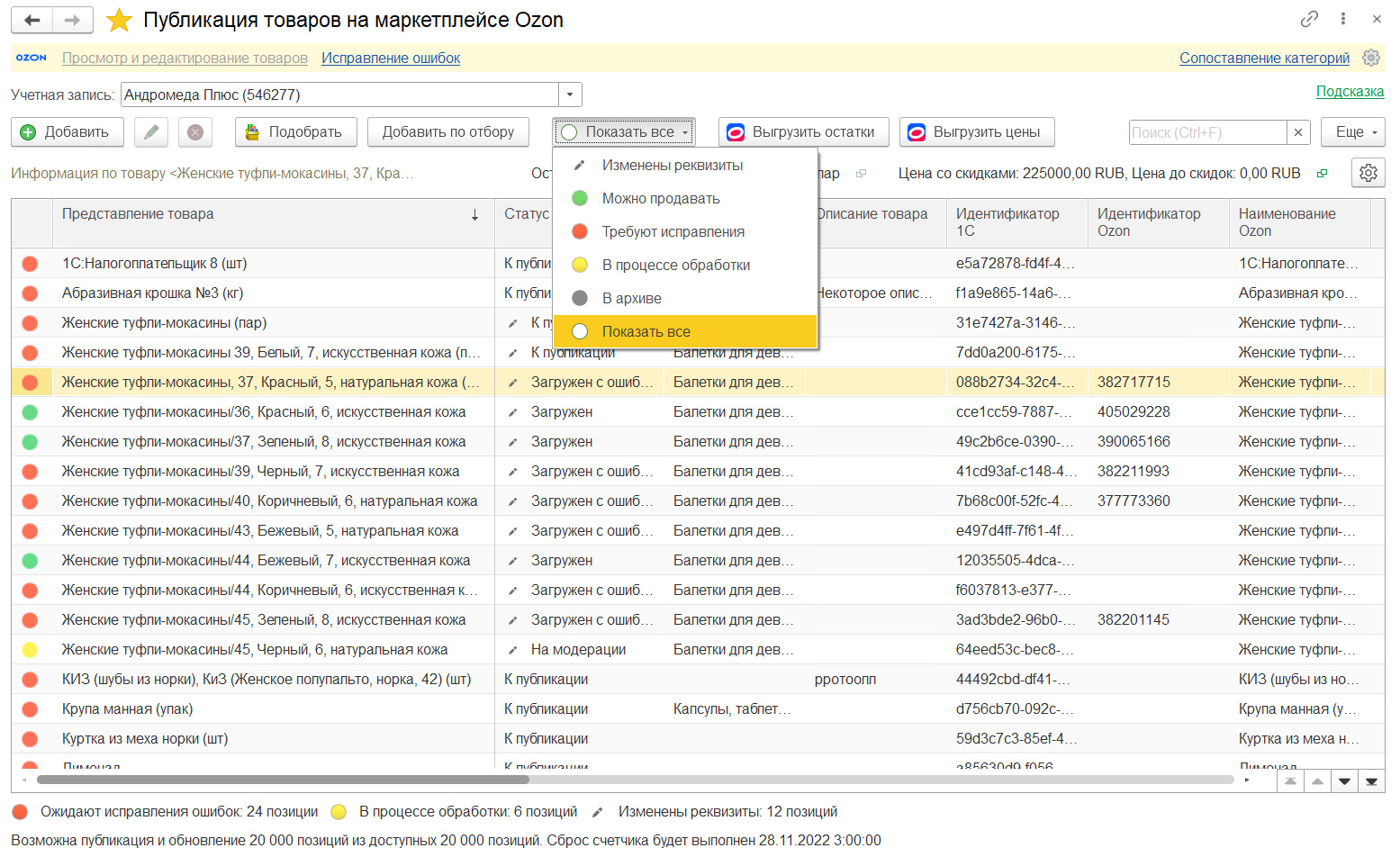Filter by Изменены реквизиты
The height and width of the screenshot is (857, 1400).
click(685, 166)
